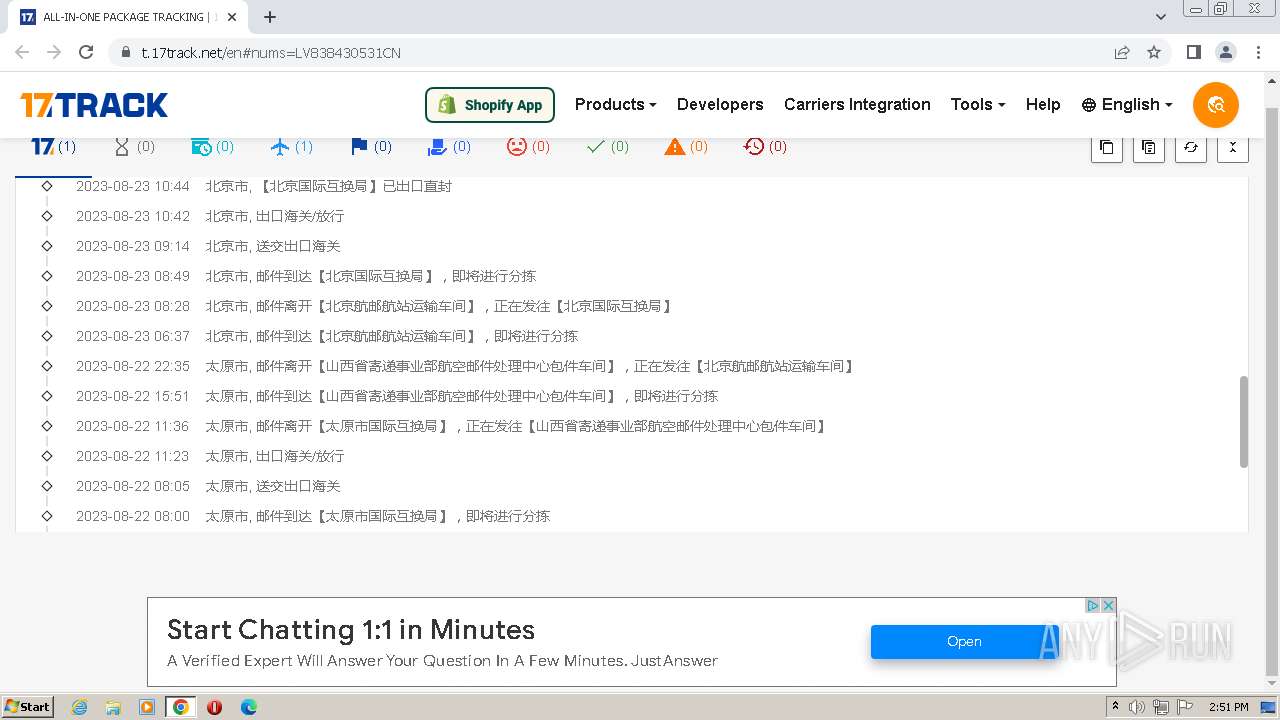Viewport: 1280px width, 720px height.
Task: Expand the Products dropdown menu
Action: click(x=615, y=104)
